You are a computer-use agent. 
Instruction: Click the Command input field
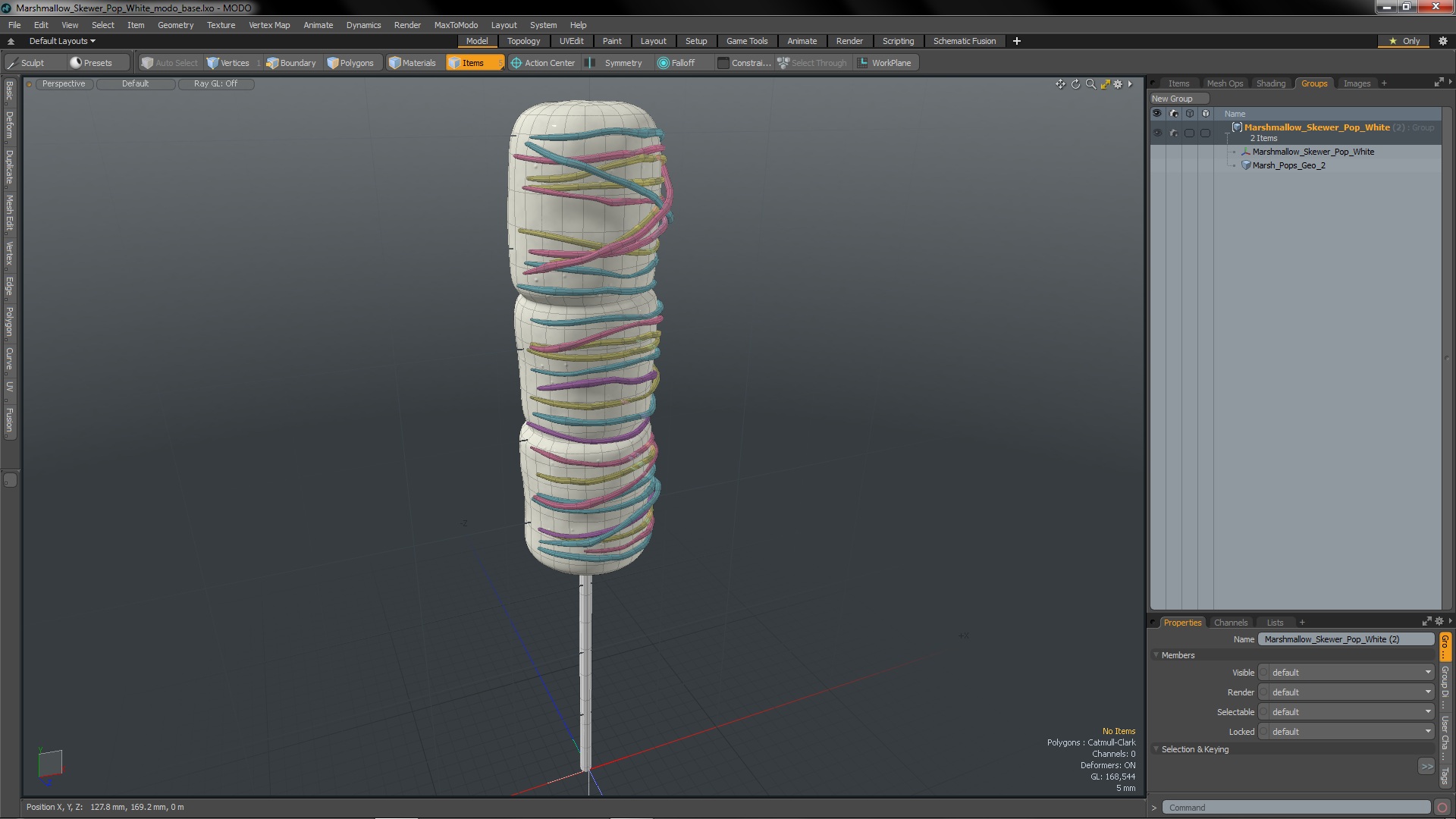click(x=1295, y=808)
